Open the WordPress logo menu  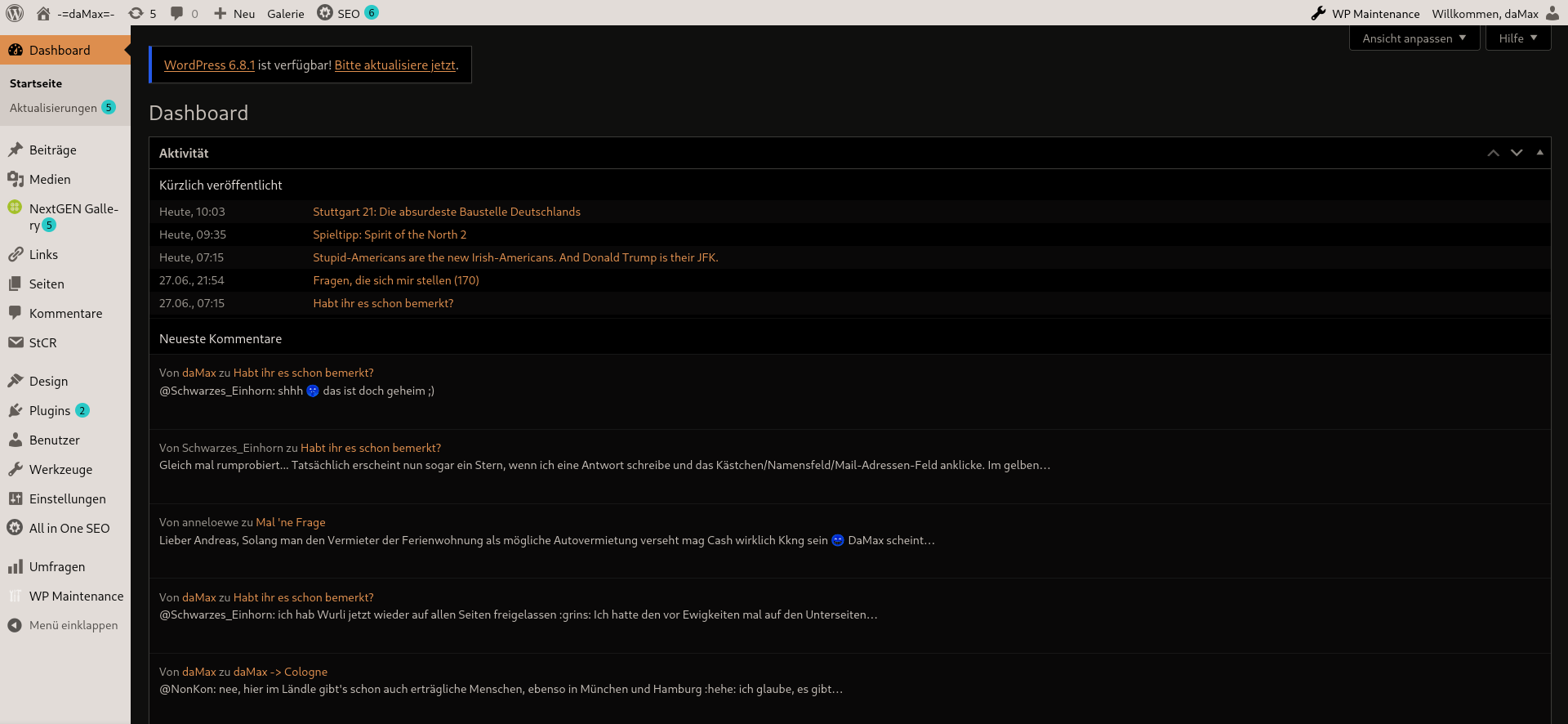point(15,13)
